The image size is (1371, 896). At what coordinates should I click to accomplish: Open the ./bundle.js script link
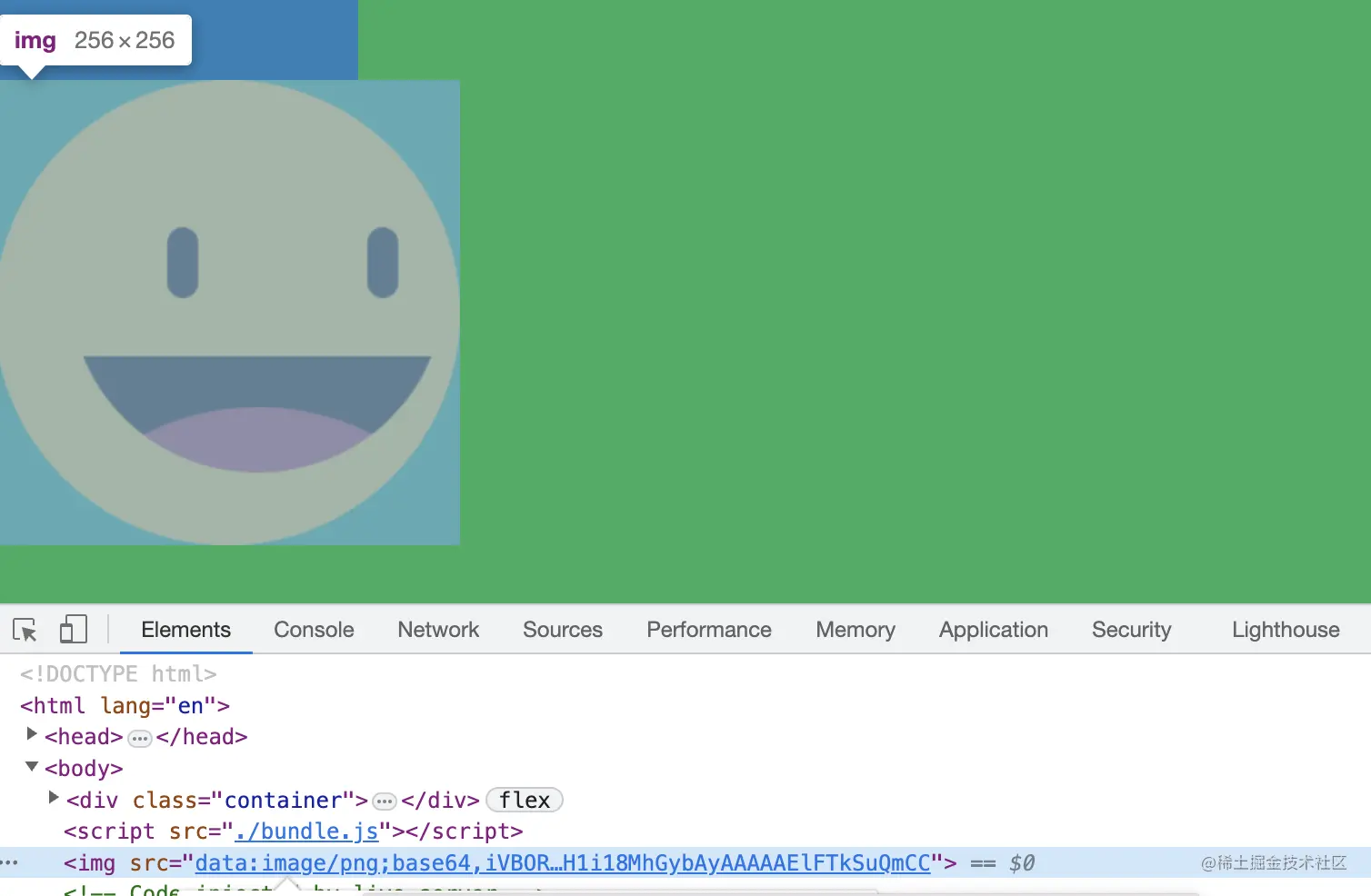coord(306,831)
